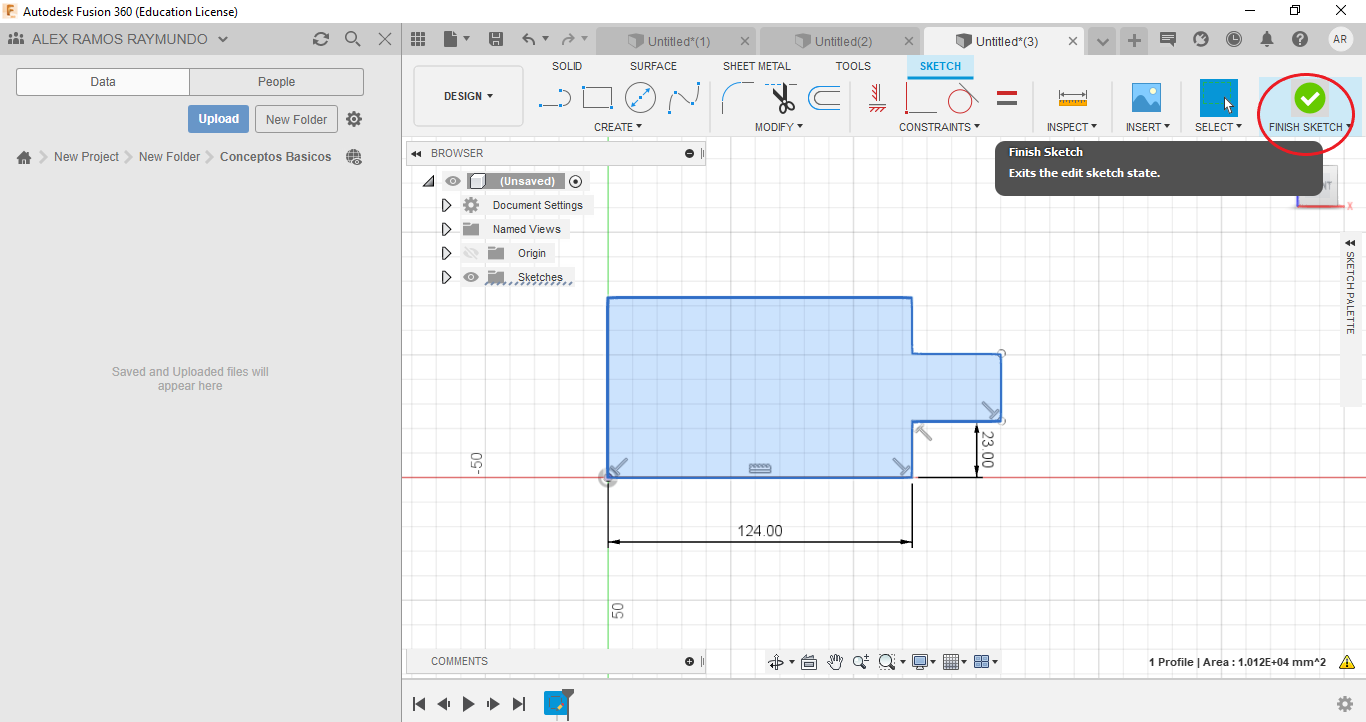Switch to the SOLID tab

coord(567,66)
